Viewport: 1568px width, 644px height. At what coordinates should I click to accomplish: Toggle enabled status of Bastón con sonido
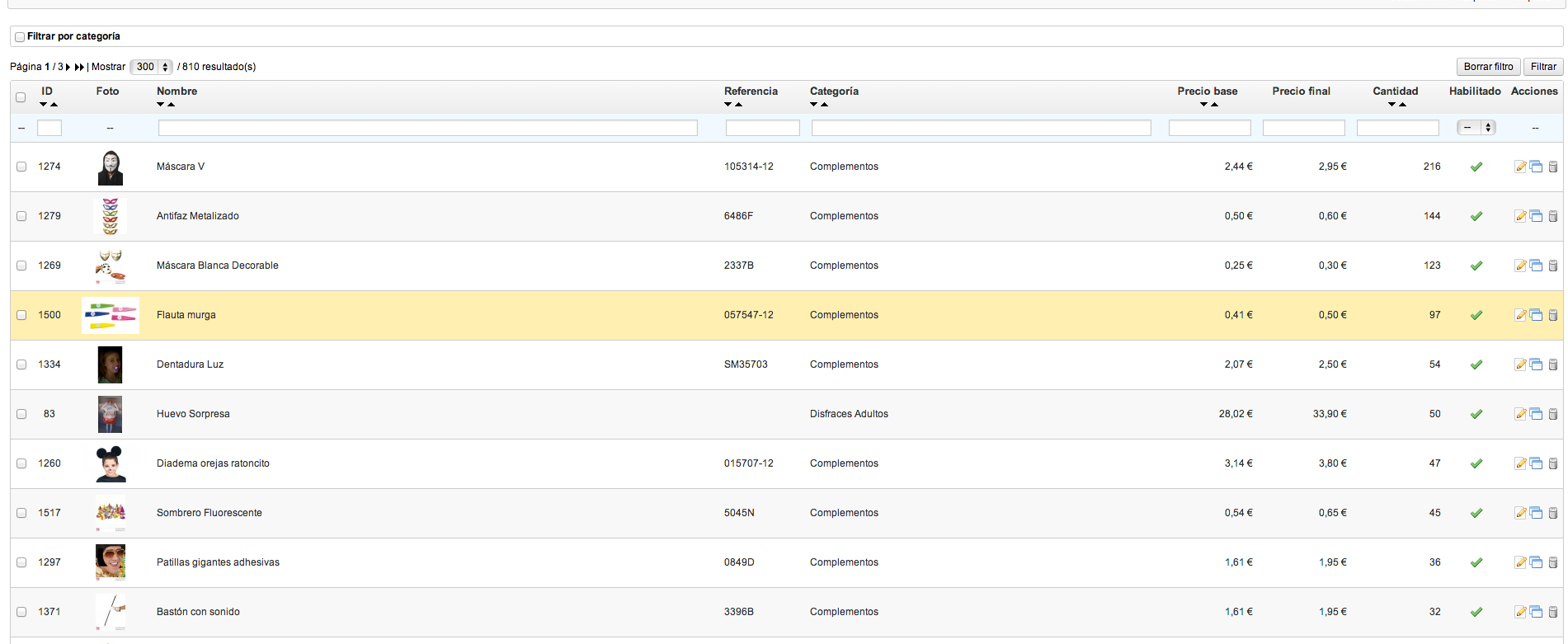(1476, 612)
